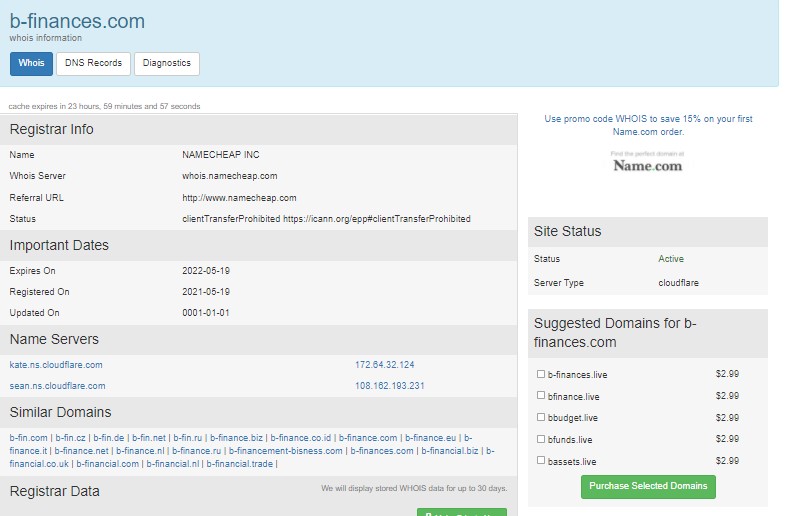Click the Registrar Data heading
The image size is (802, 516).
pos(55,491)
